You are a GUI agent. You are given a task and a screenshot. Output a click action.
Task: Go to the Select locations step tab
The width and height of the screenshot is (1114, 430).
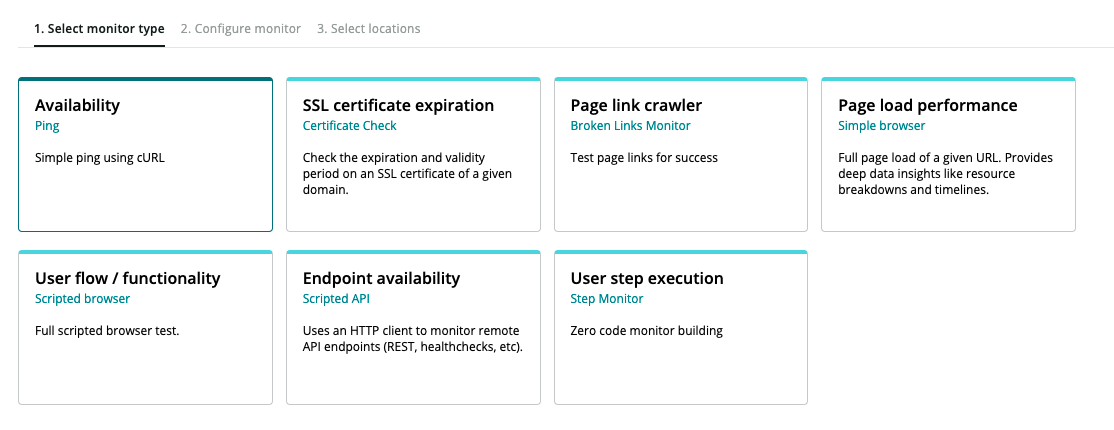[369, 29]
